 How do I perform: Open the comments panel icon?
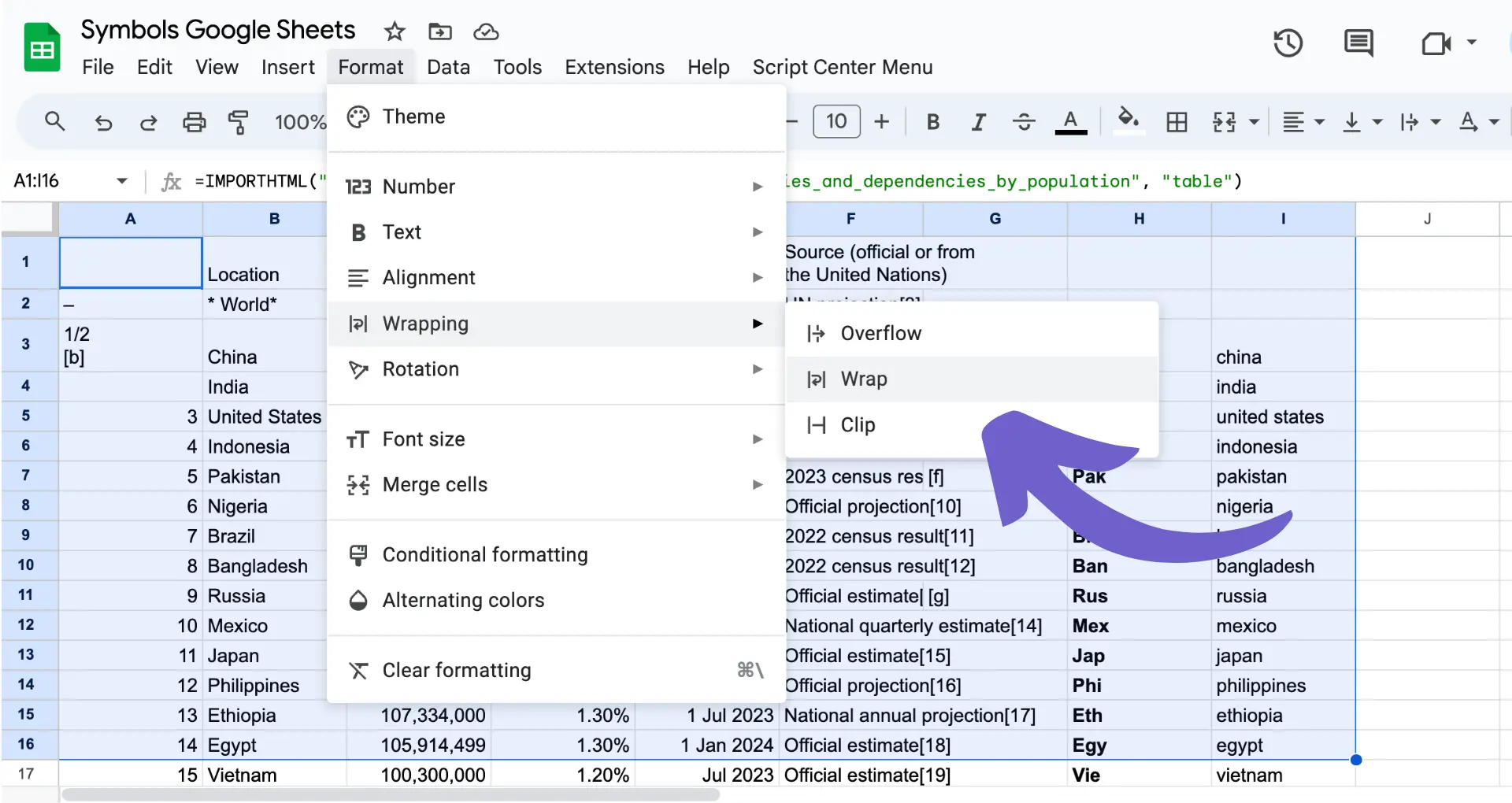[x=1358, y=43]
